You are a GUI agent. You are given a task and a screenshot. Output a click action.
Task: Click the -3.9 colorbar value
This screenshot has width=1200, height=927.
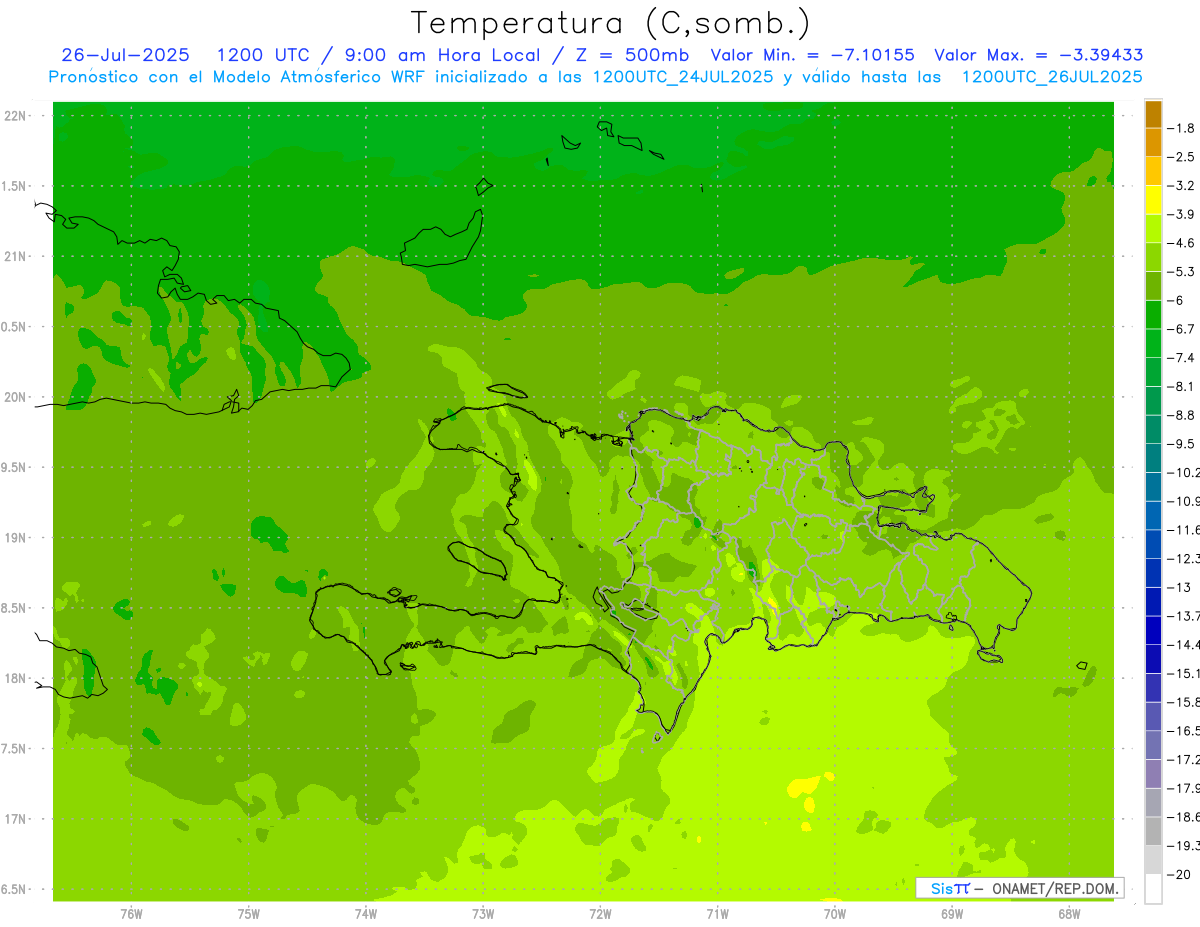[x=1181, y=214]
